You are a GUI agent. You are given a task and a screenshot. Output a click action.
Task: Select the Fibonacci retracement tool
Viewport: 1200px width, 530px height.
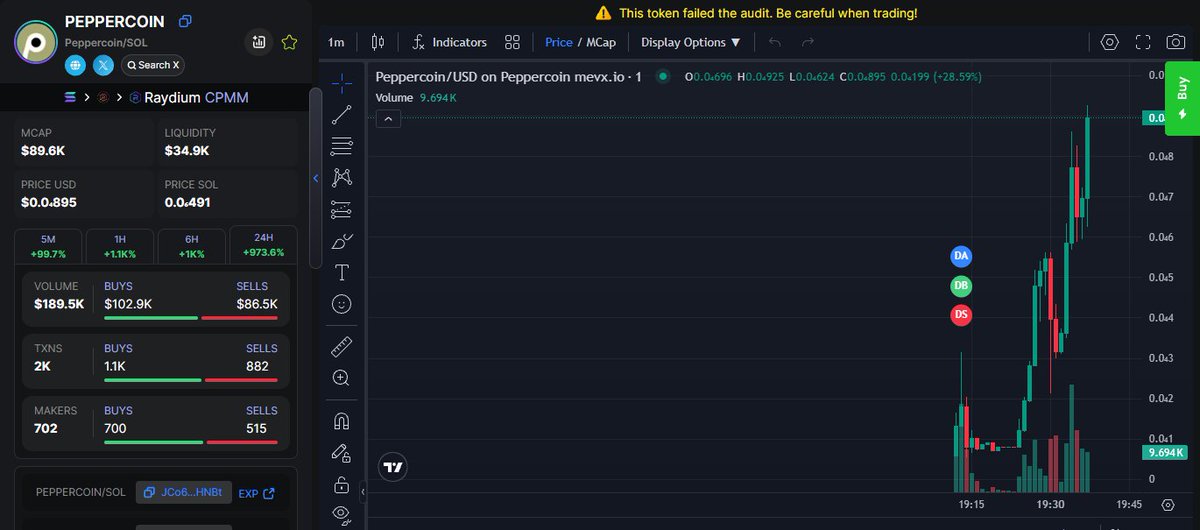[x=341, y=145]
